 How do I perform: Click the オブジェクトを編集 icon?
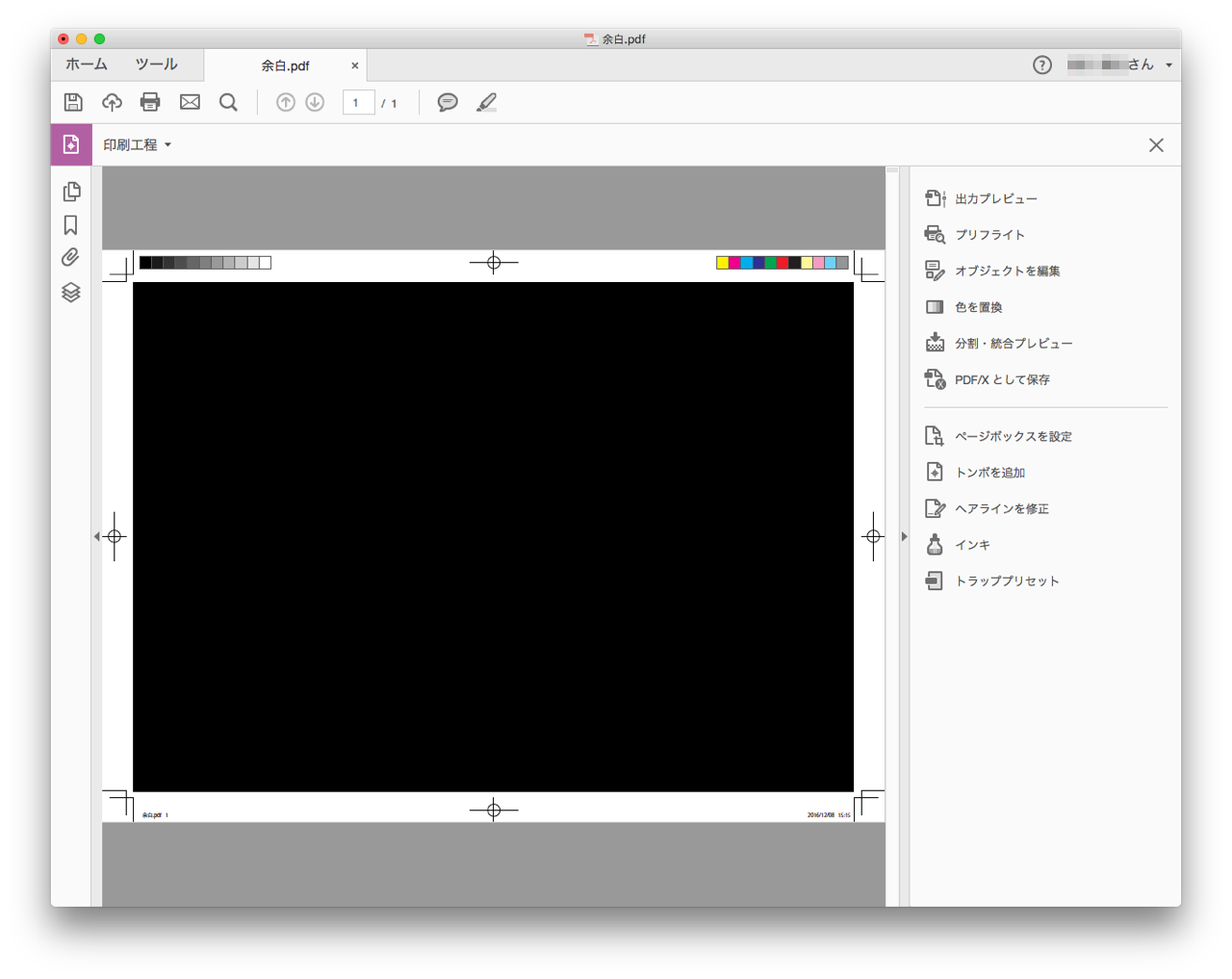(x=935, y=271)
